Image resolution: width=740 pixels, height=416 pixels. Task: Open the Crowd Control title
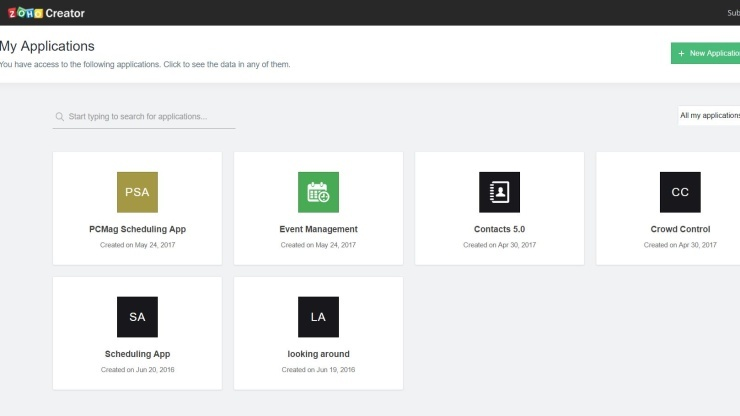[x=680, y=229]
